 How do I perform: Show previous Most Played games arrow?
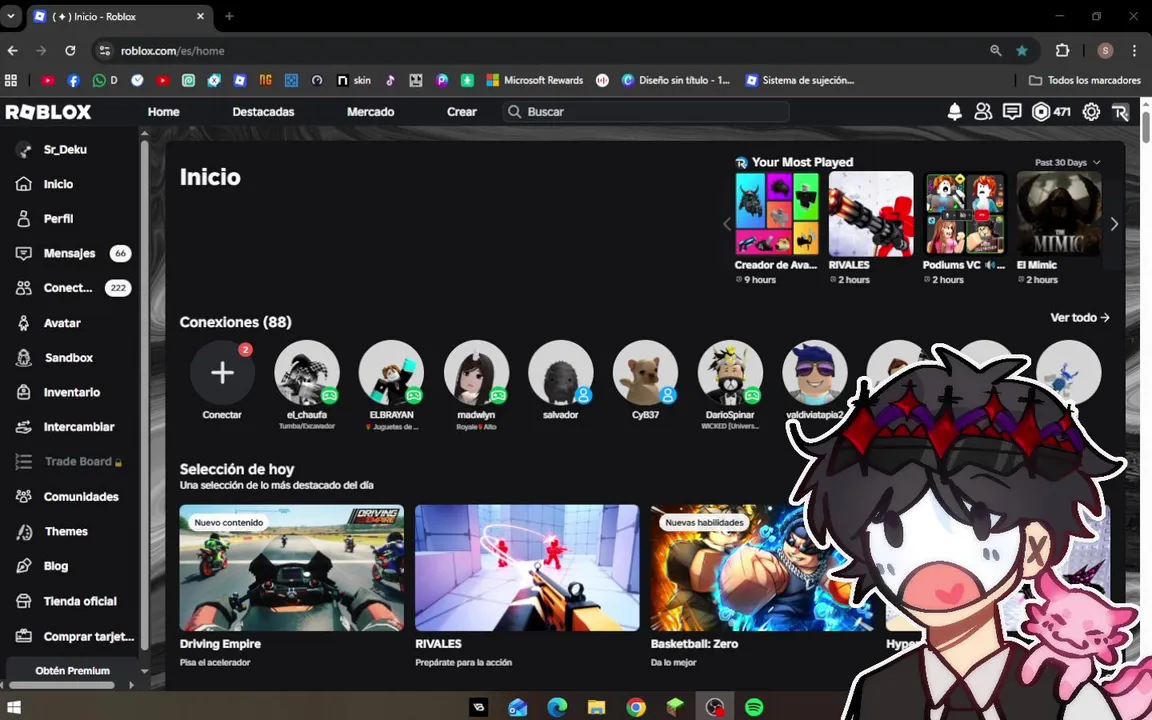click(727, 224)
